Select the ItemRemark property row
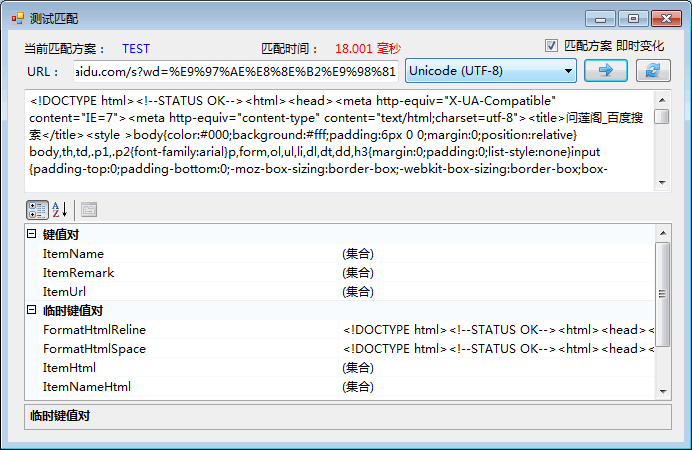Viewport: 692px width, 450px height. (346, 273)
